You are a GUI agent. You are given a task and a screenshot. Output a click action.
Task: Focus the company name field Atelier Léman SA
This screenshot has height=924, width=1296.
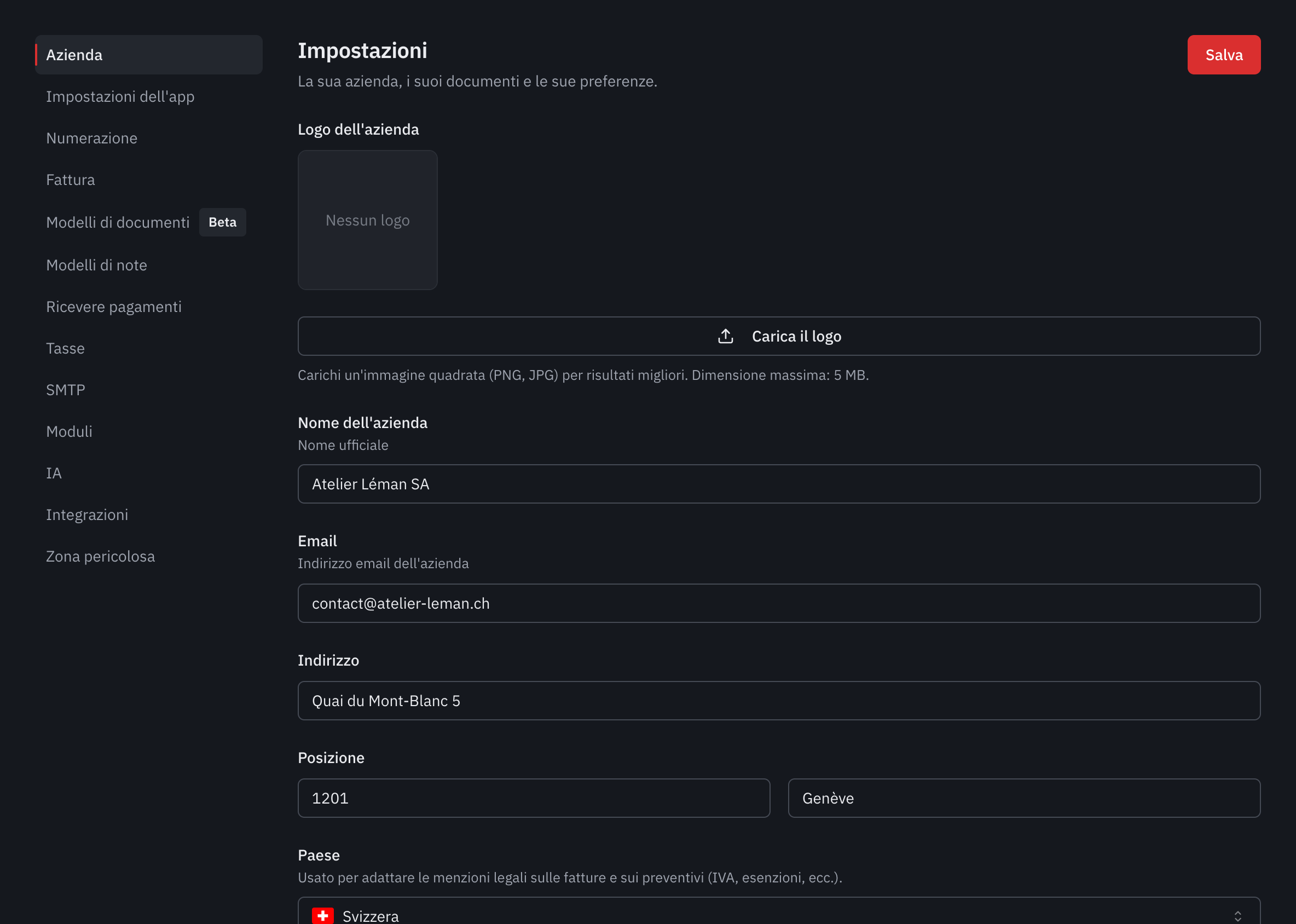pos(779,484)
